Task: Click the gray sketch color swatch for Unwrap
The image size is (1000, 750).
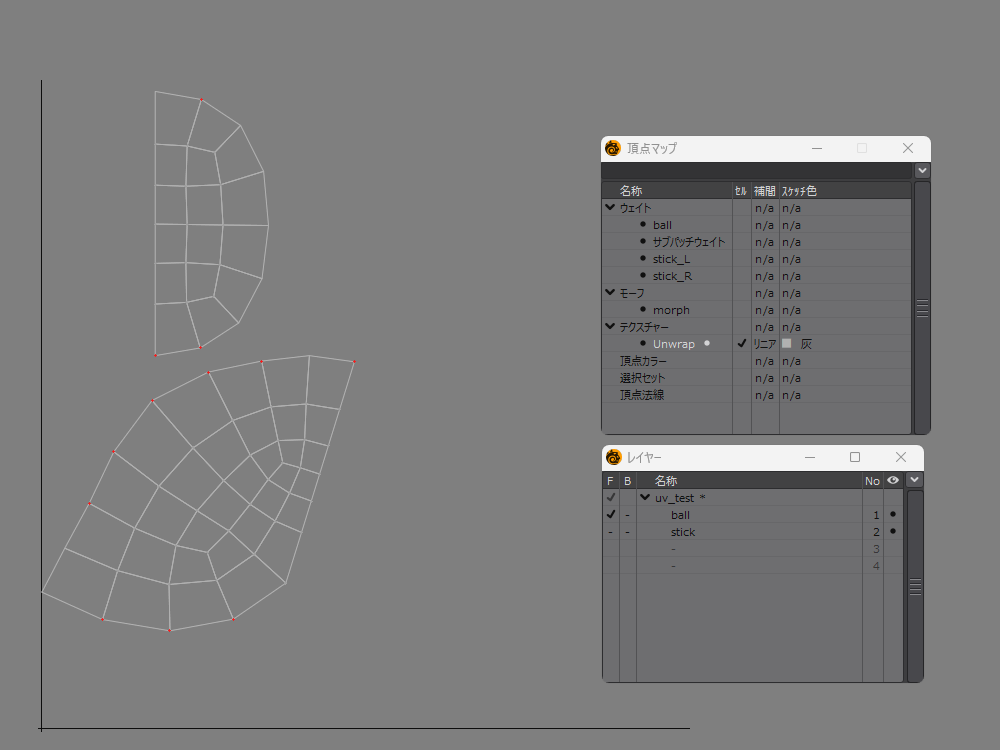Action: 787,344
